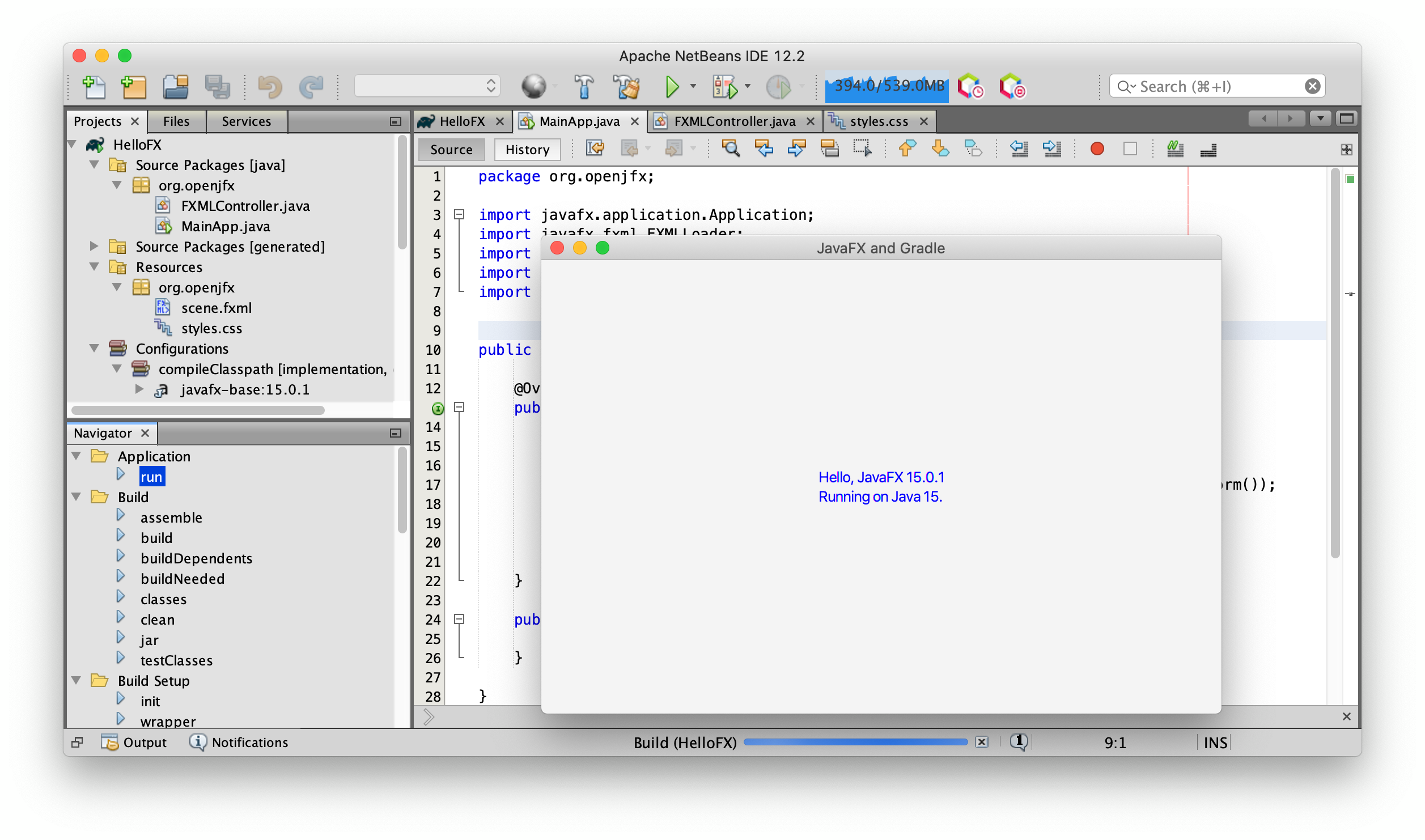Screen dimensions: 1425x840
Task: Click the Build Project hammer icon
Action: [x=584, y=87]
